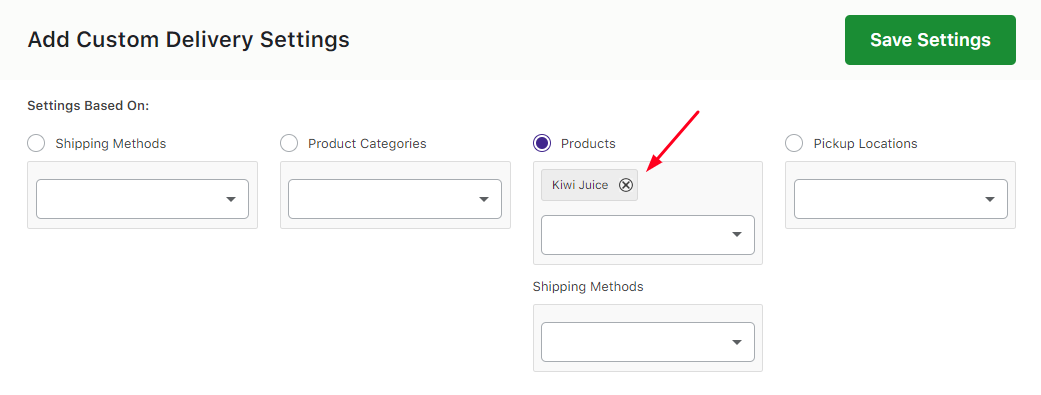Viewport: 1041px width, 395px height.
Task: Click the Product Categories label text
Action: click(367, 143)
